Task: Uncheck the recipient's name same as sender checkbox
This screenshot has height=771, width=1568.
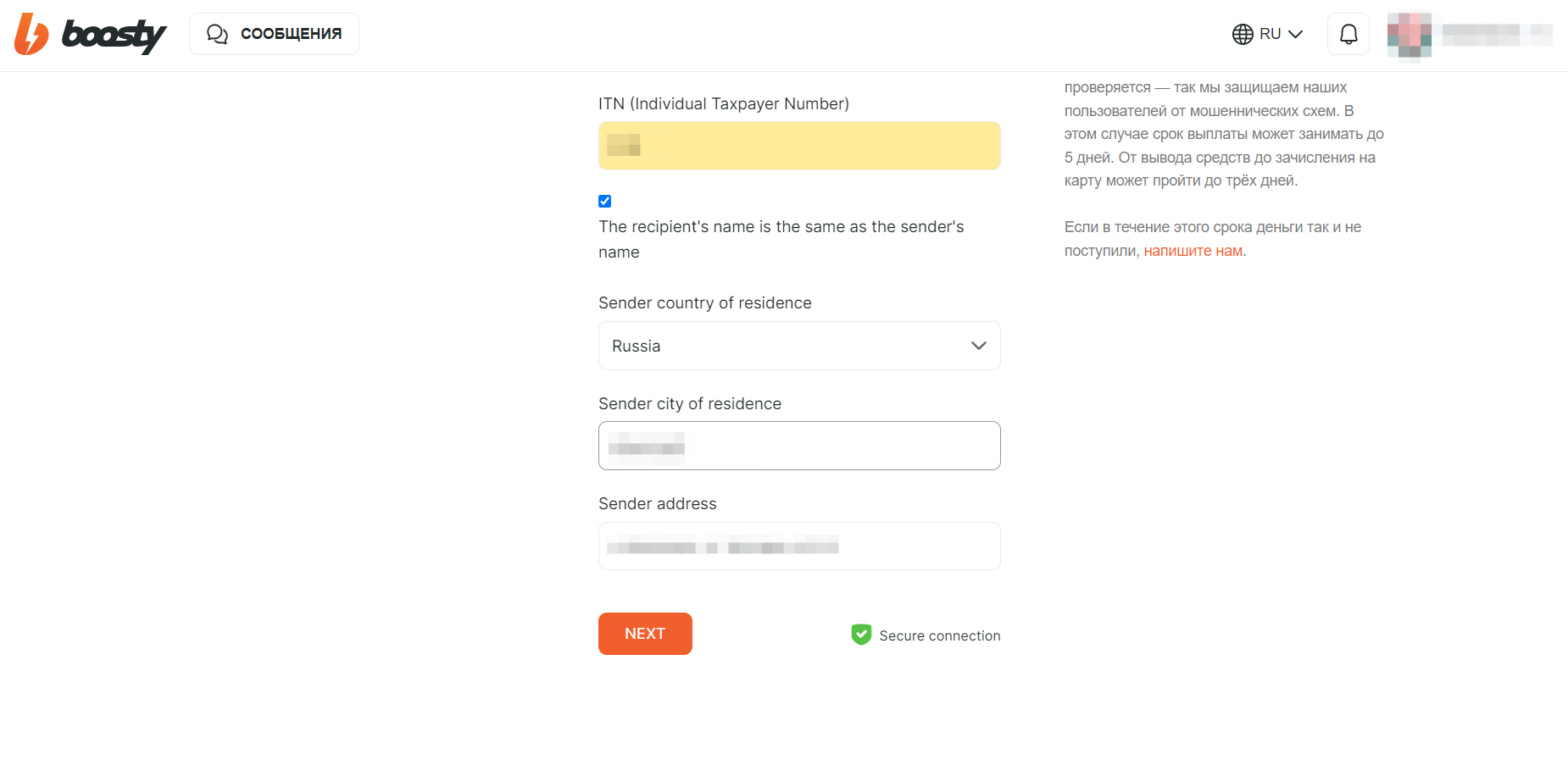Action: click(x=604, y=201)
